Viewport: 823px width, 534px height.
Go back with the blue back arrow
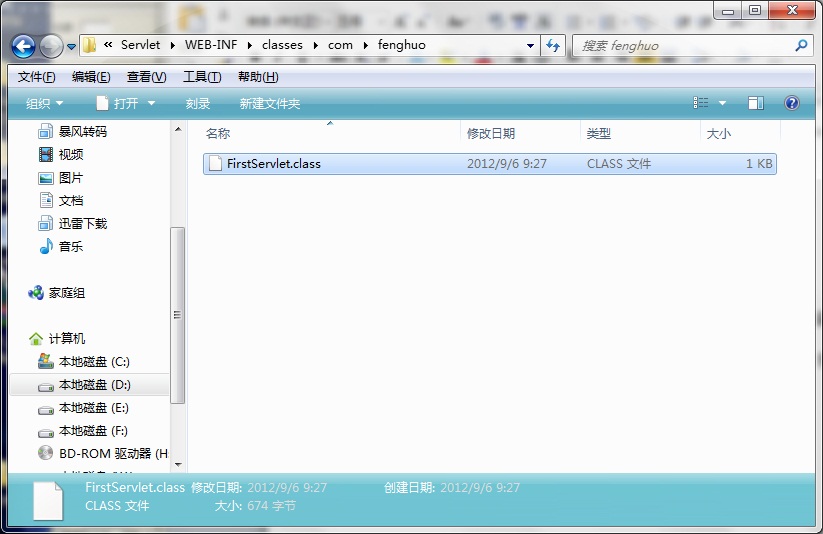pyautogui.click(x=24, y=46)
